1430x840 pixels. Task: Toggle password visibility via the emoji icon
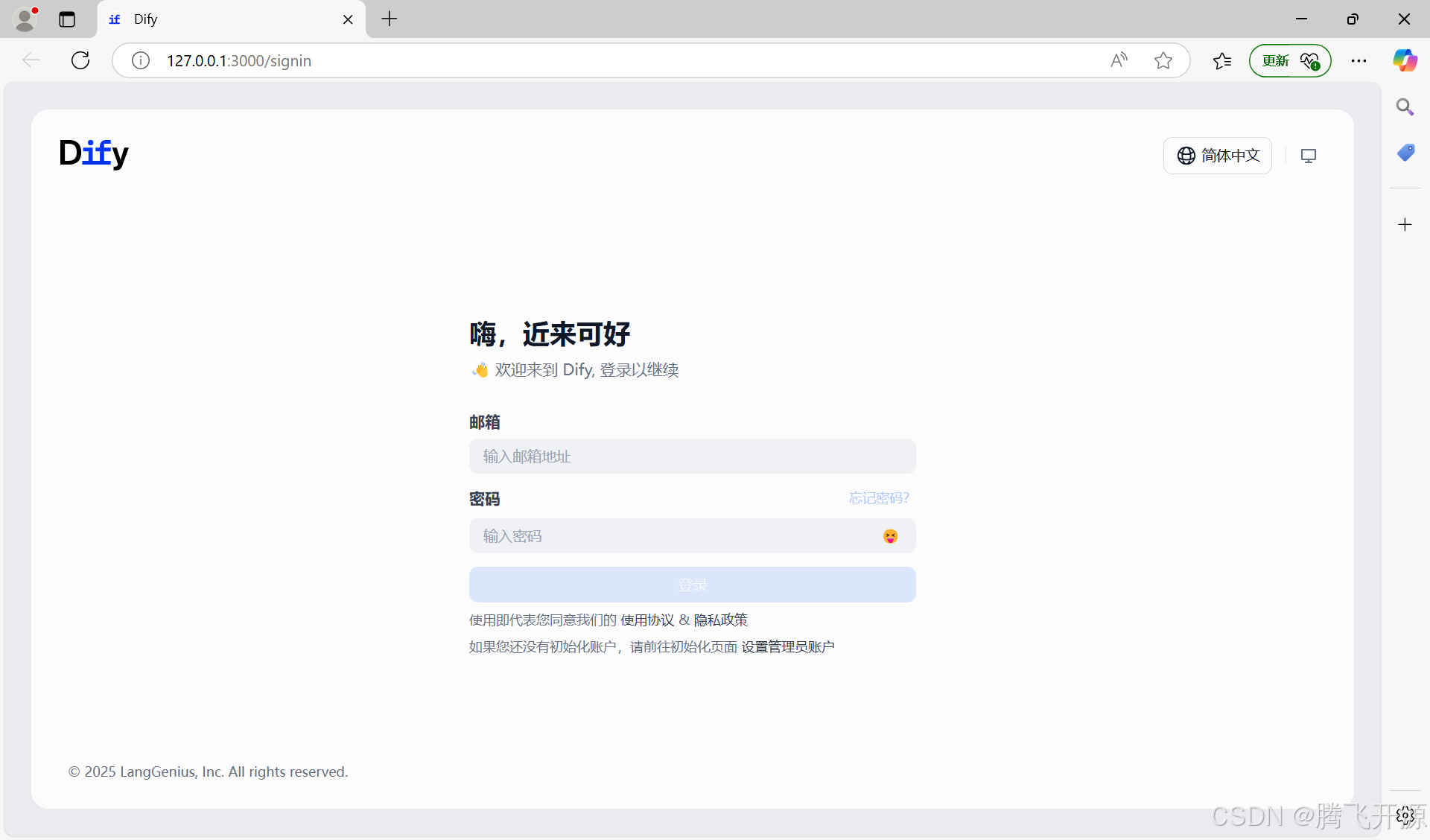click(x=890, y=535)
